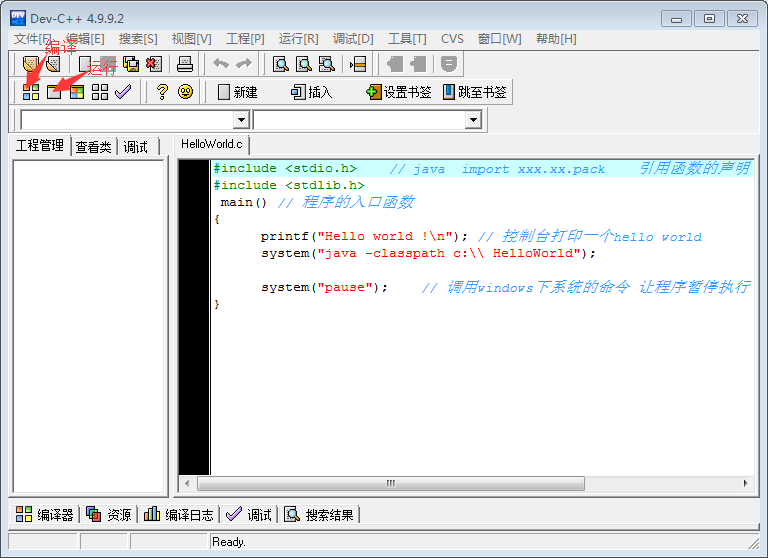Open the 编译日志 bottom tab
This screenshot has width=768, height=558.
tap(179, 514)
